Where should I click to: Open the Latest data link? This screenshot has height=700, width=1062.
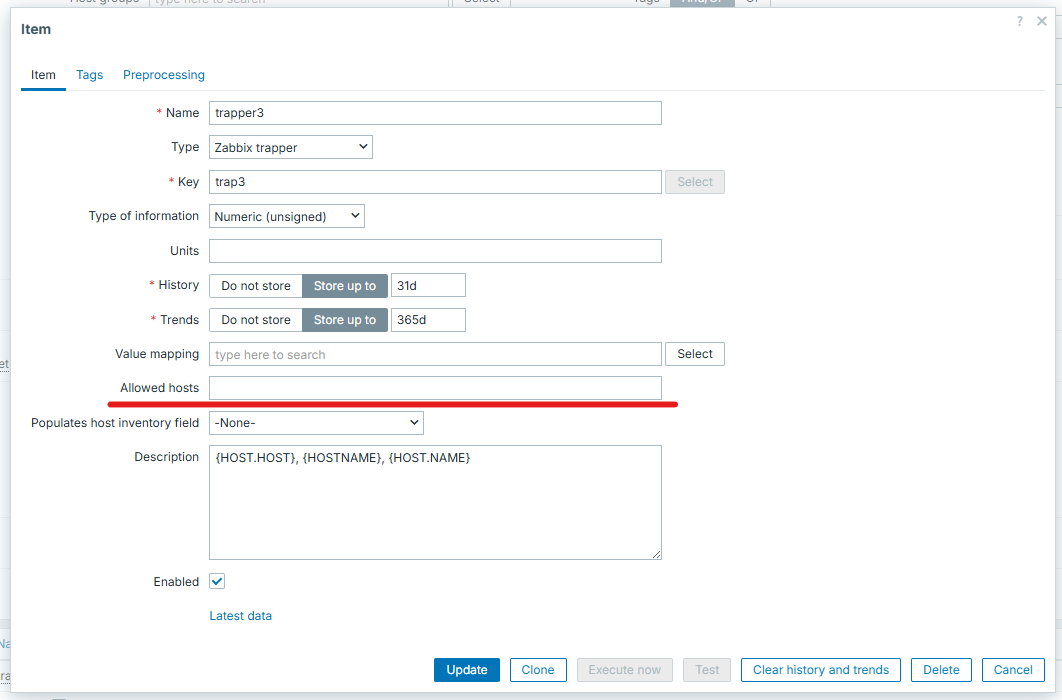240,616
